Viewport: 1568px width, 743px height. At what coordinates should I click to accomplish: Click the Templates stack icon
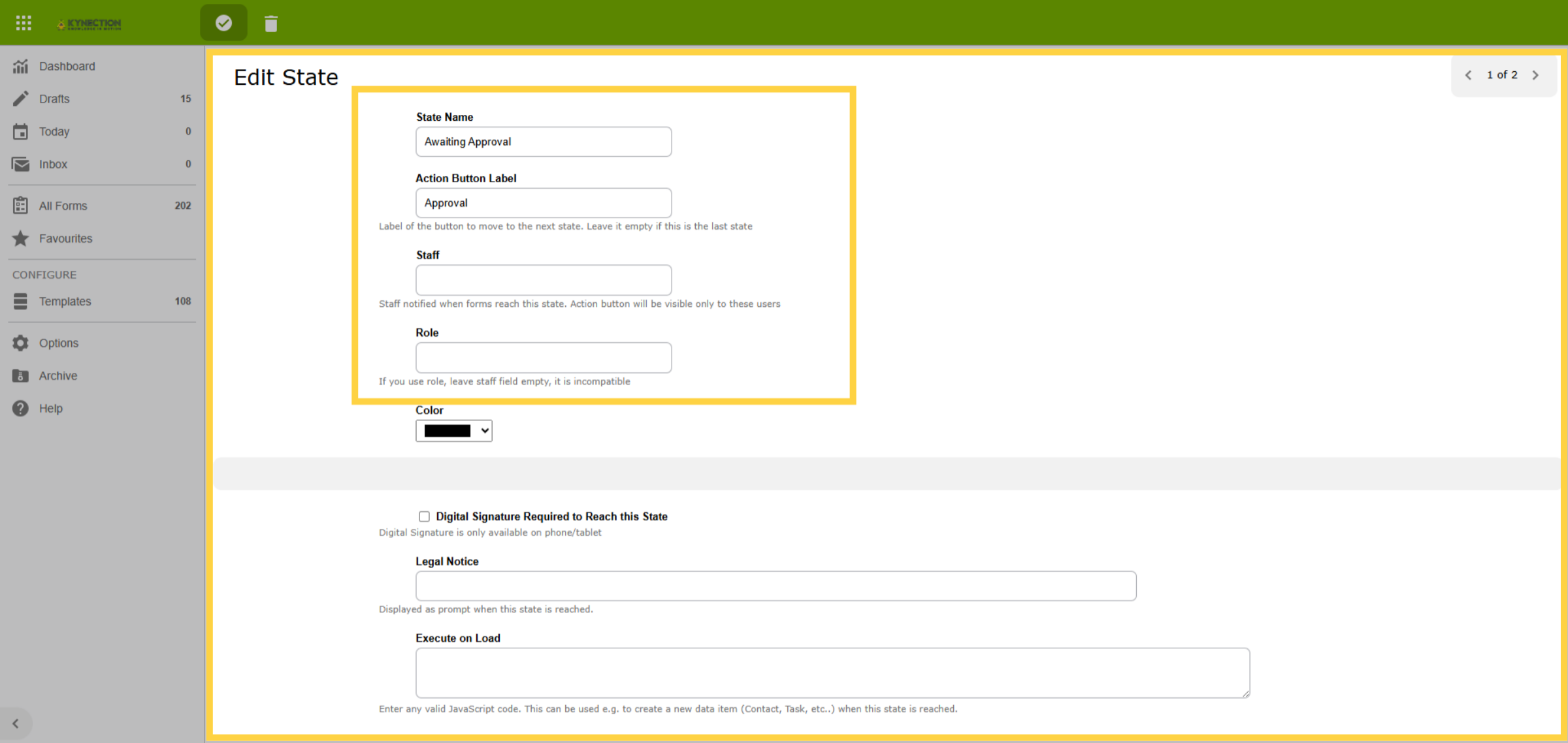[21, 301]
